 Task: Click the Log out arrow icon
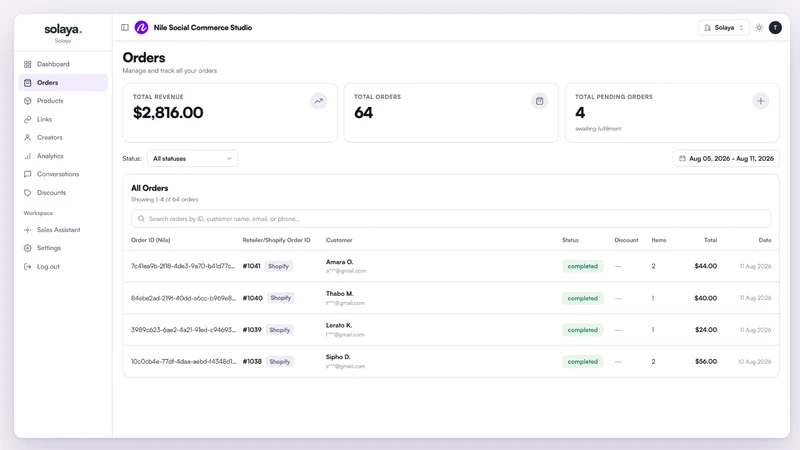coord(28,266)
